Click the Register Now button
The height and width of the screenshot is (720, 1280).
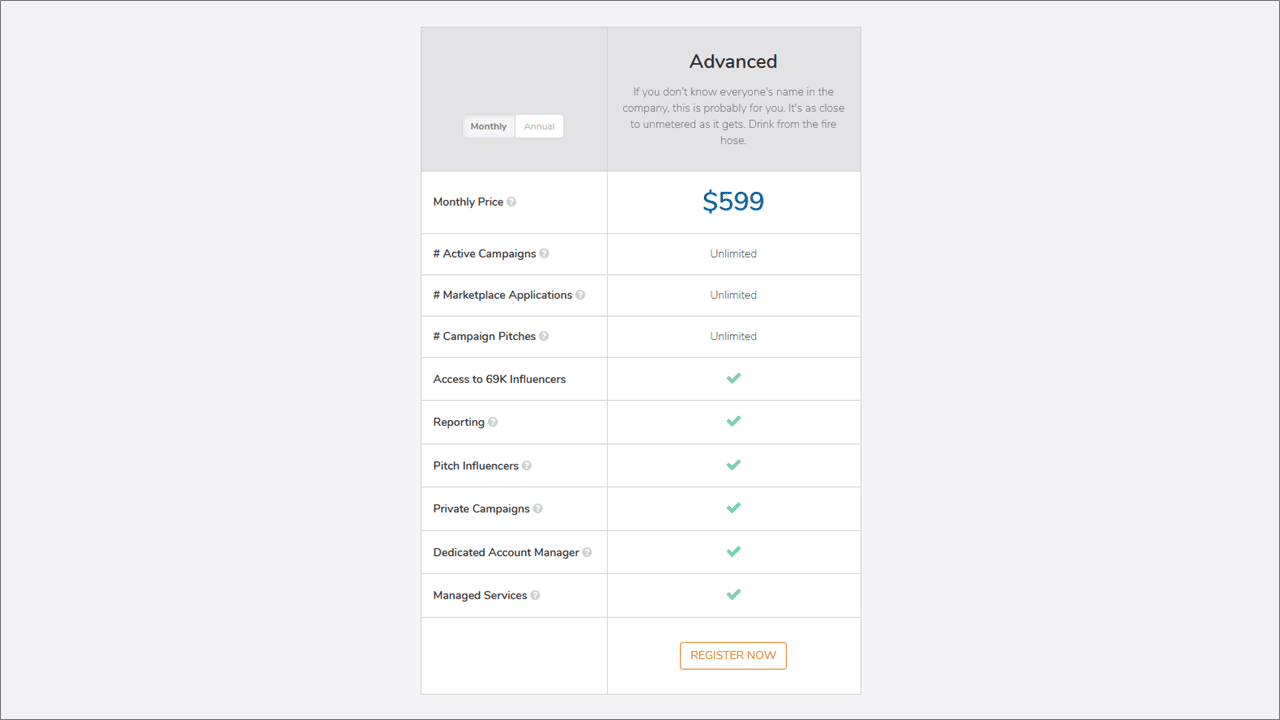[733, 655]
